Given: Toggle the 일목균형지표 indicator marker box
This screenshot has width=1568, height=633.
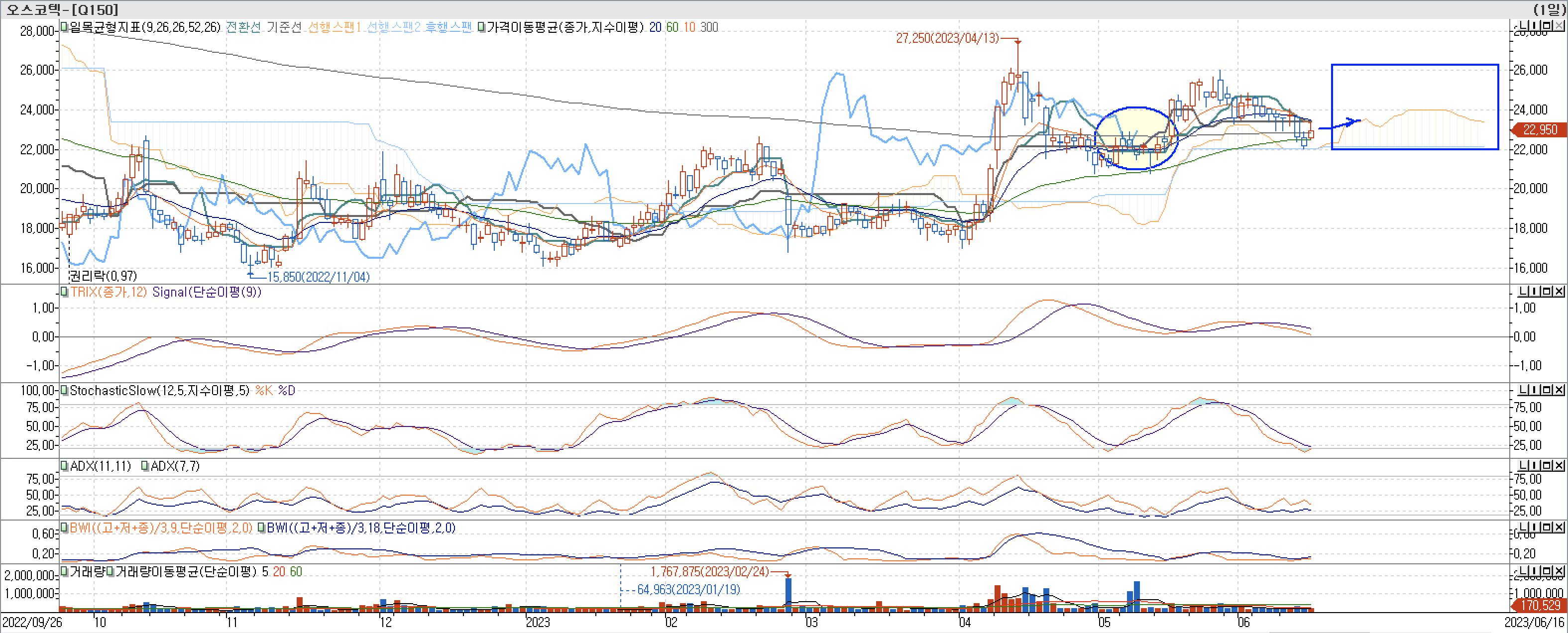Looking at the screenshot, I should 65,27.
